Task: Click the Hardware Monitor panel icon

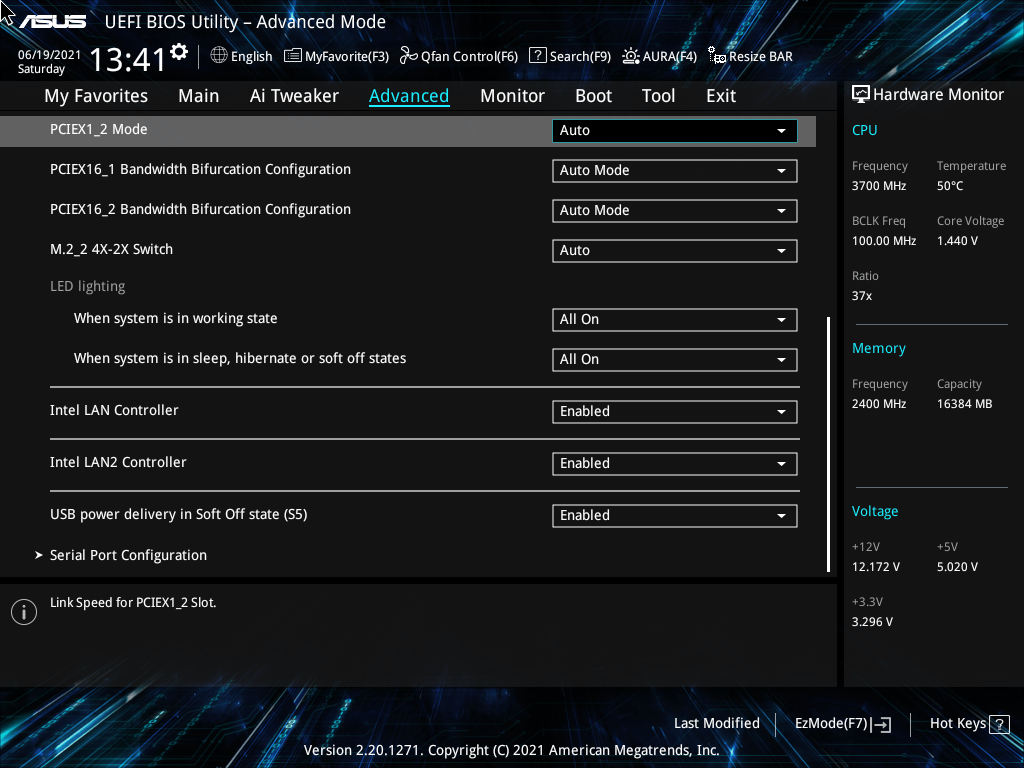Action: point(861,94)
